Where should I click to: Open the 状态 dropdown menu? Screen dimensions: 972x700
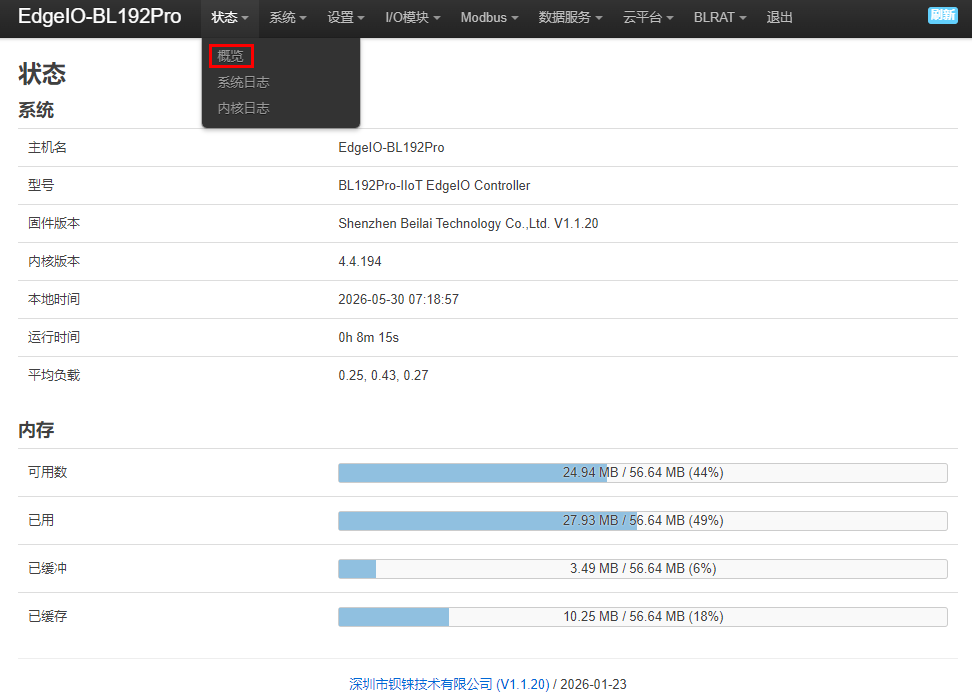(x=229, y=17)
